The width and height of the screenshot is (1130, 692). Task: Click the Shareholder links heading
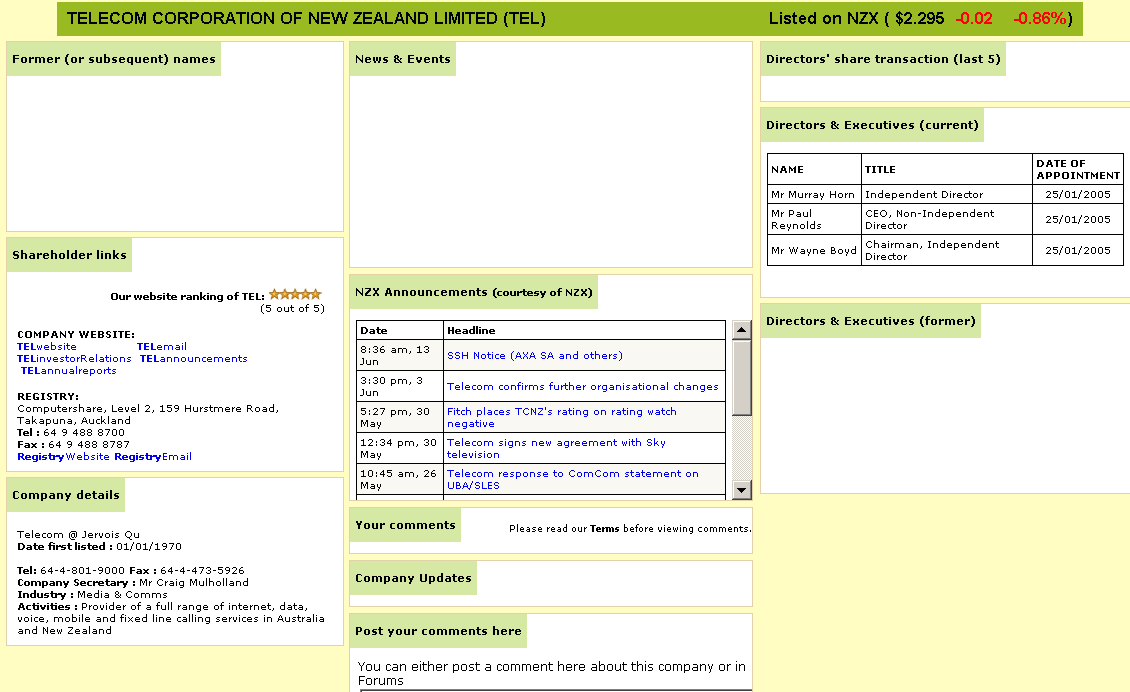pos(69,255)
